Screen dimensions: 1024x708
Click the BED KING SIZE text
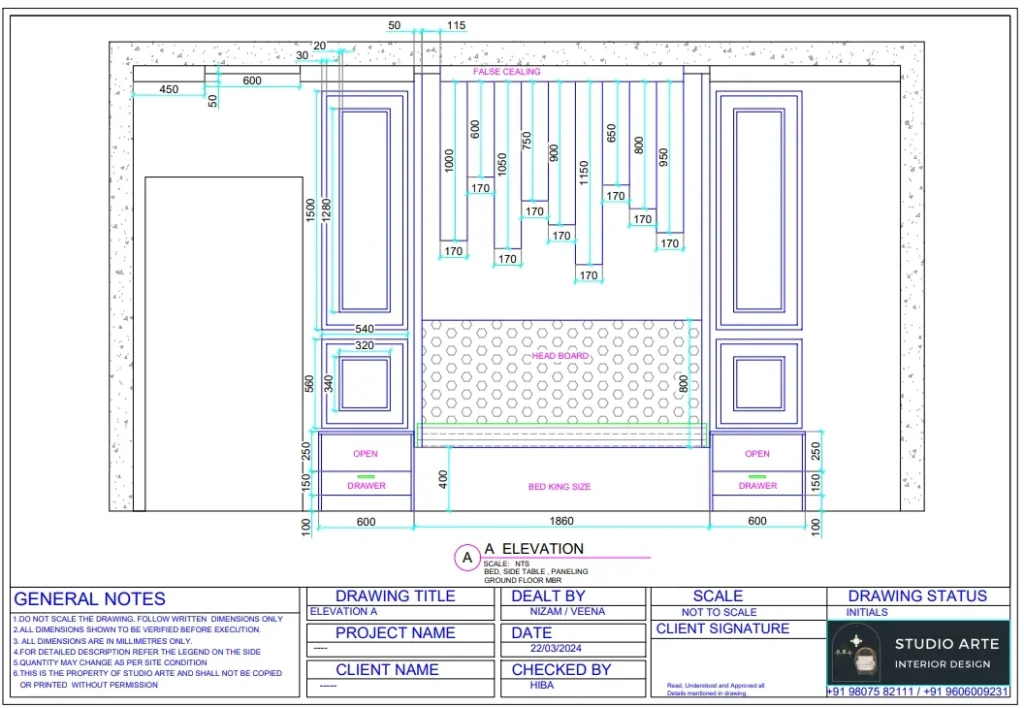click(x=560, y=487)
